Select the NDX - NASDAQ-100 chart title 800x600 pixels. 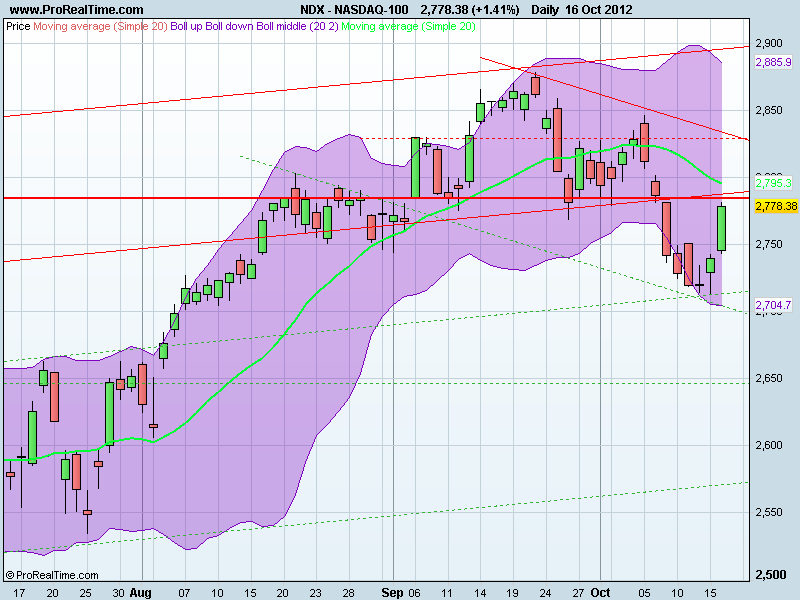(354, 10)
